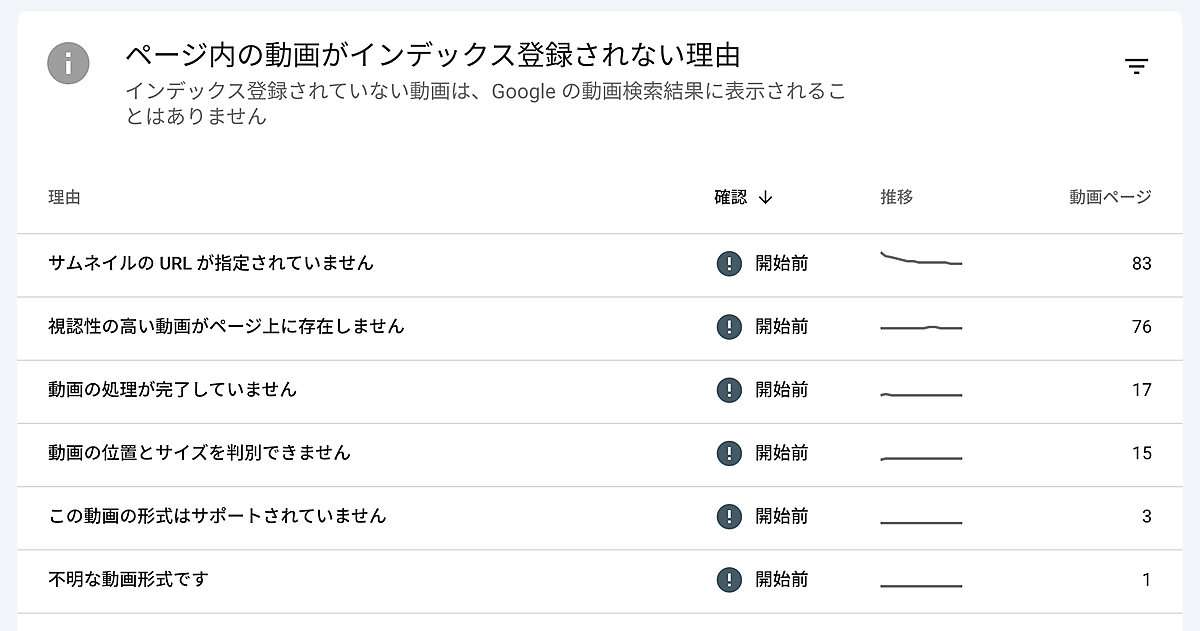Open the filter rows icon

(x=1136, y=67)
